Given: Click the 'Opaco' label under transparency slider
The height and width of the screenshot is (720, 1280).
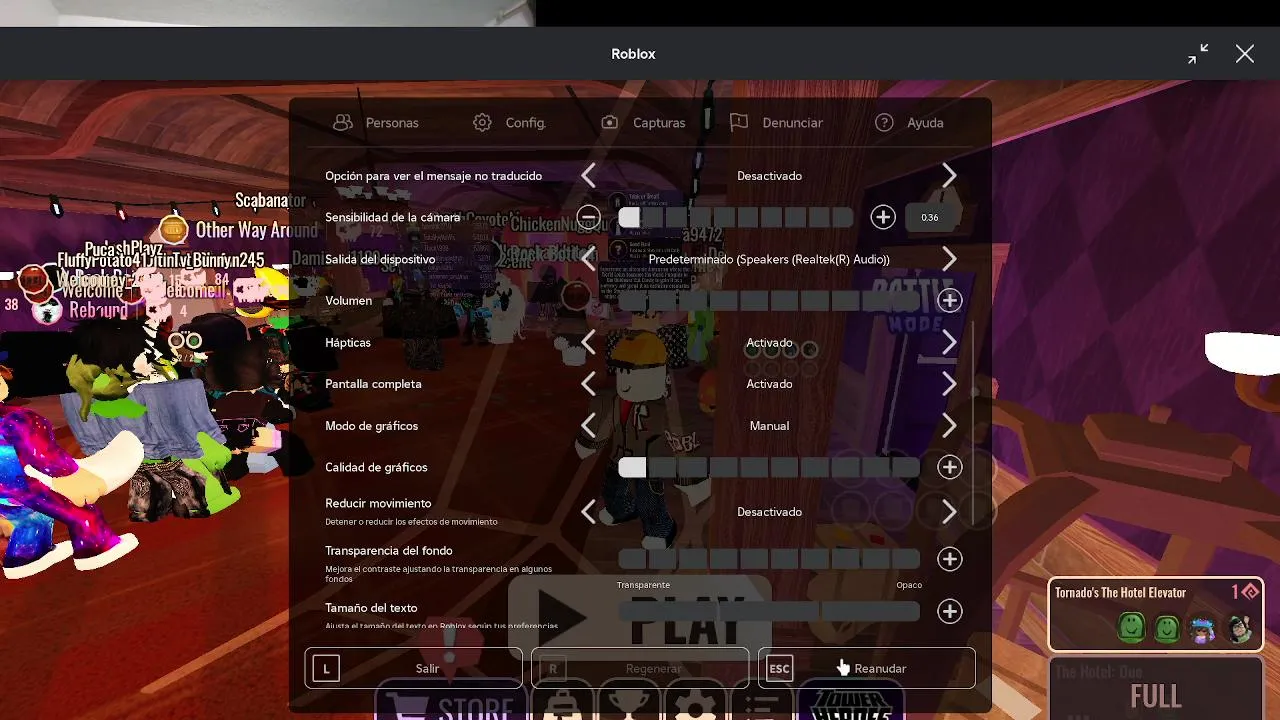Looking at the screenshot, I should (x=909, y=585).
